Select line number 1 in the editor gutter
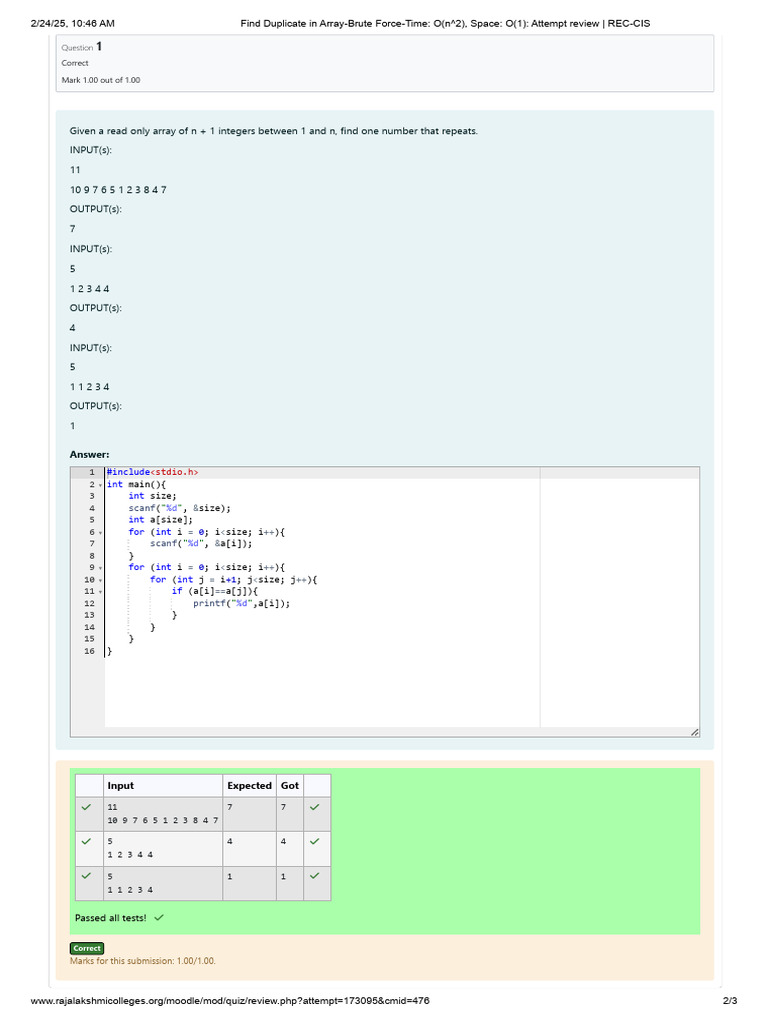This screenshot has height=1024, width=768. click(90, 472)
